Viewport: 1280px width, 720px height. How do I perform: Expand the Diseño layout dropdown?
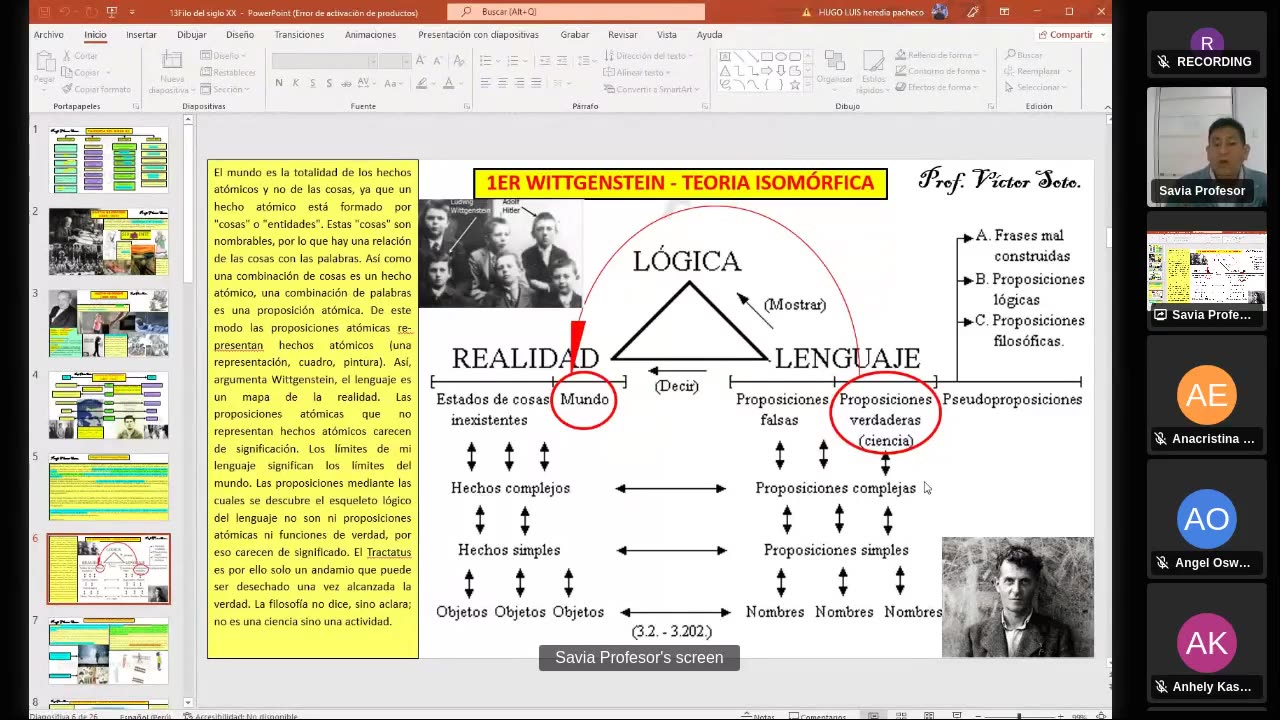[x=225, y=56]
